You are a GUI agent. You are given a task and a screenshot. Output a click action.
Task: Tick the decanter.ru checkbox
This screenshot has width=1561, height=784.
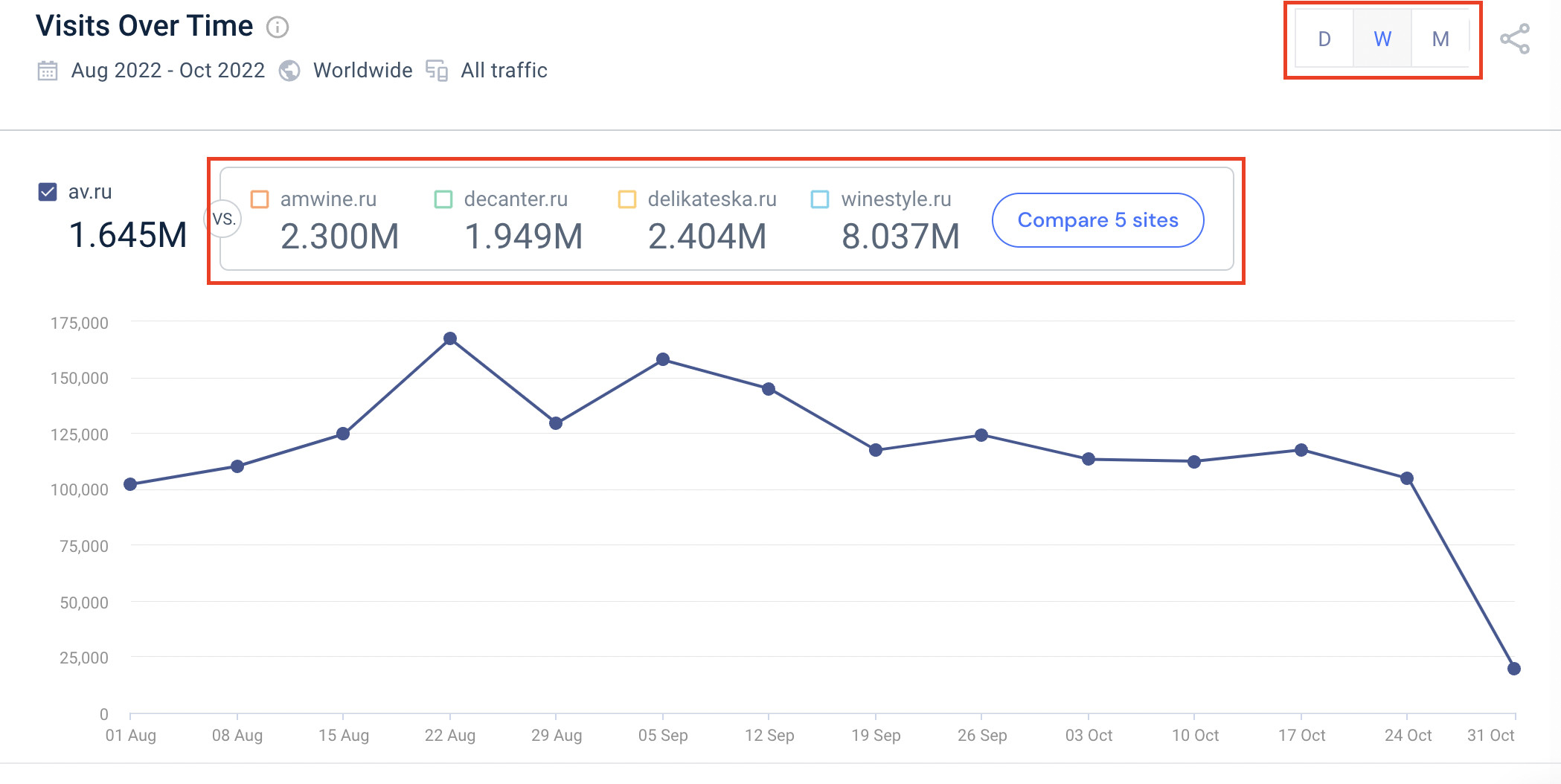click(443, 199)
